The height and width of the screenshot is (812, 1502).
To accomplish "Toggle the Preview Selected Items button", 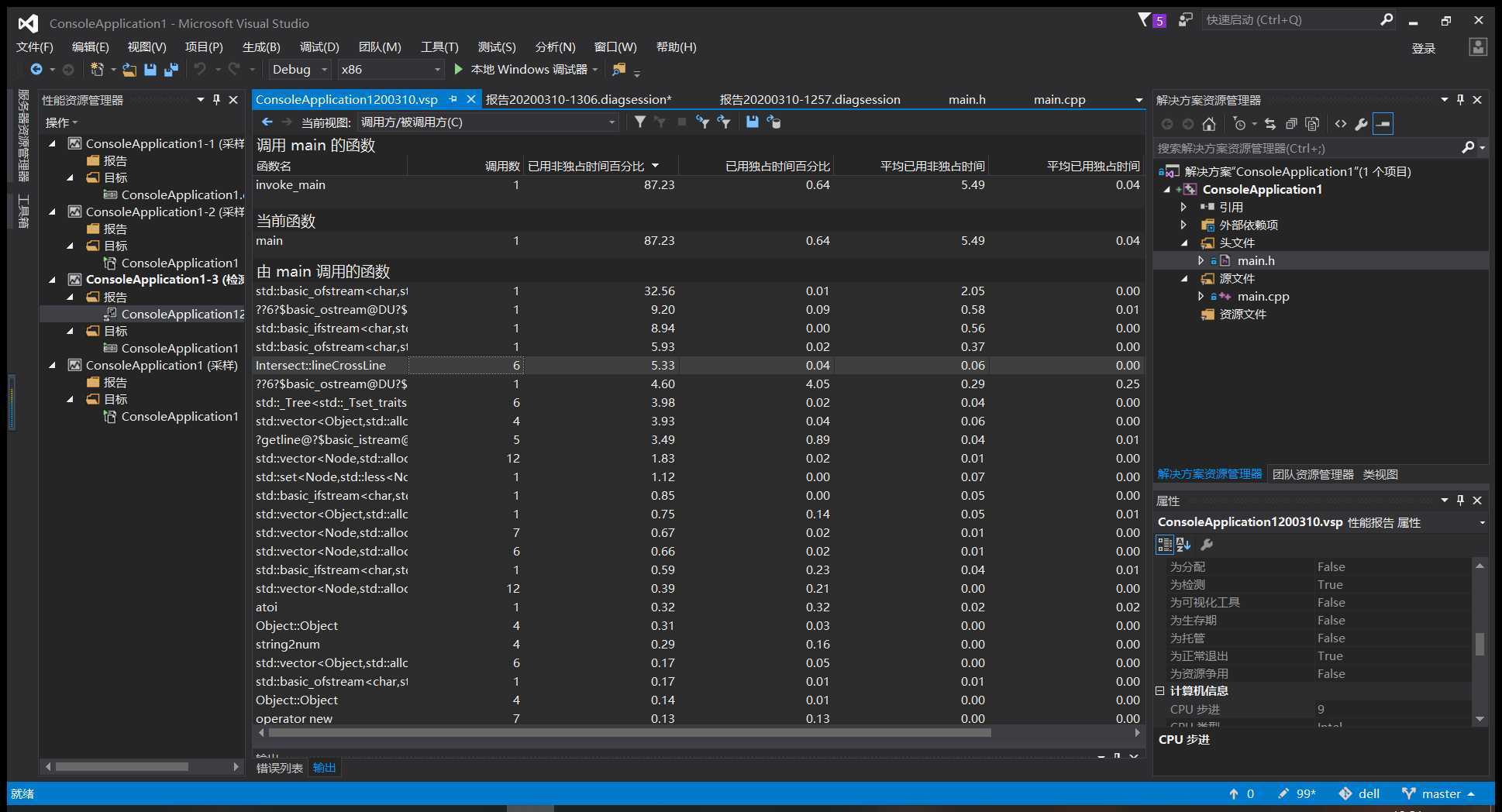I will coord(1383,124).
